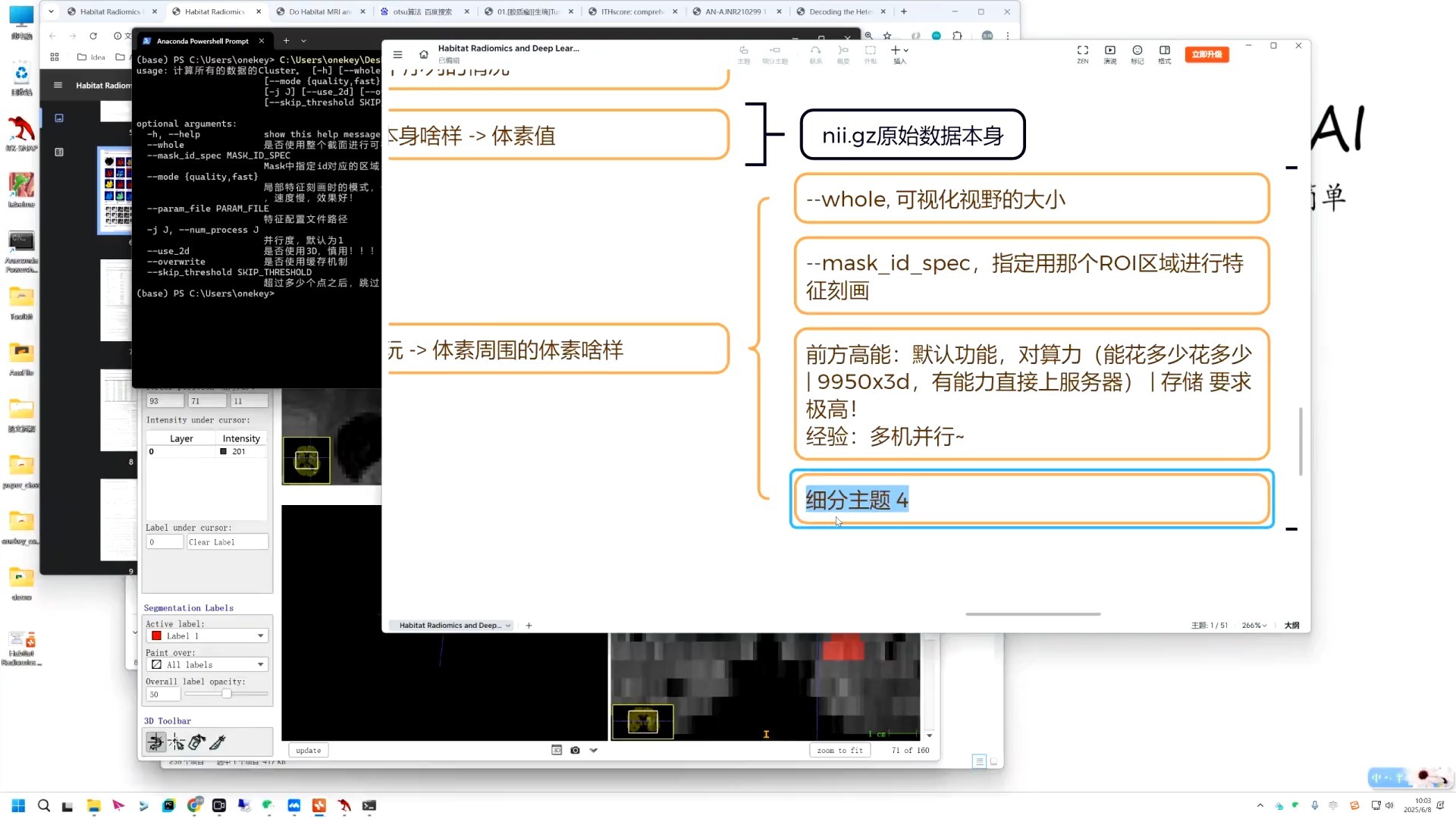Viewport: 1456px width, 819px height.
Task: Open the Idea bookmark folder in browser
Action: point(91,57)
